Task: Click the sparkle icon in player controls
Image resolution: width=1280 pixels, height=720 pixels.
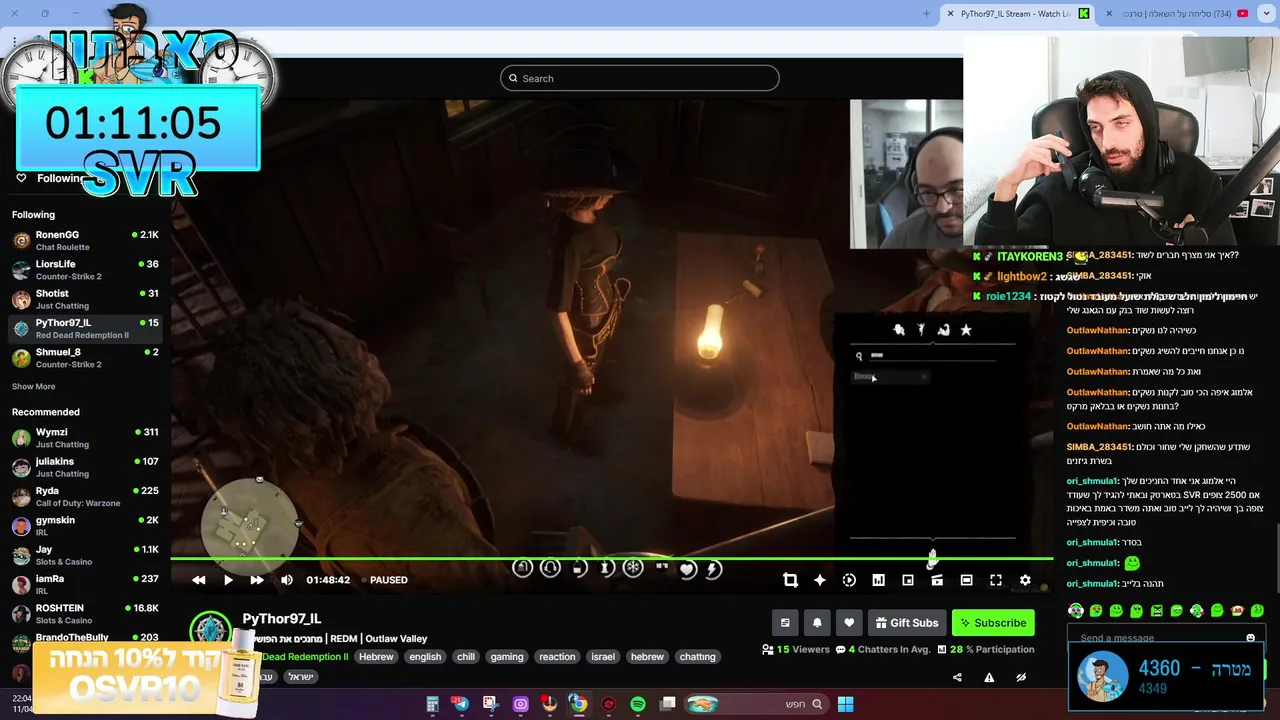Action: tap(820, 580)
